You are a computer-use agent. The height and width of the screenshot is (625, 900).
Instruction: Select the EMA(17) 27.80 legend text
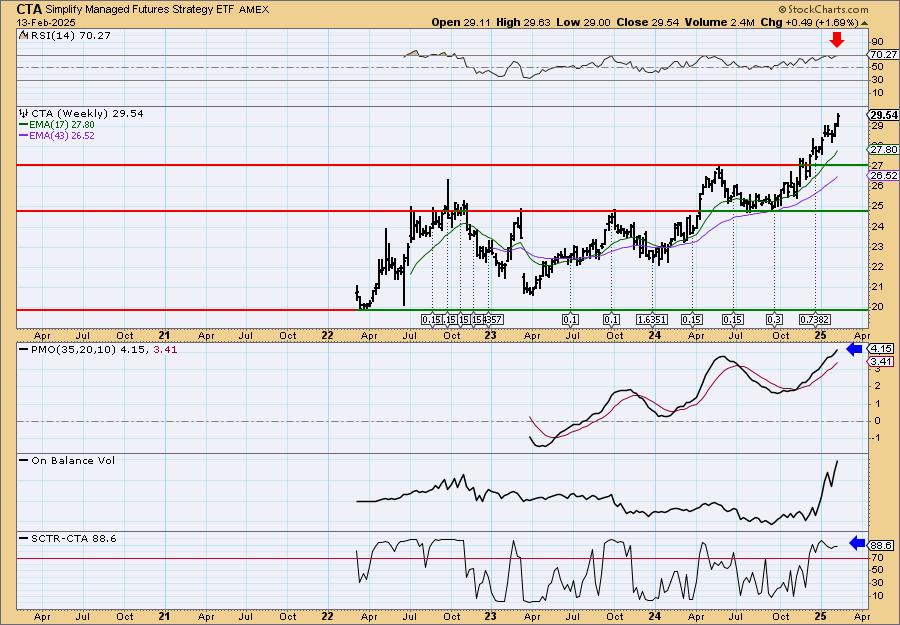coord(61,125)
